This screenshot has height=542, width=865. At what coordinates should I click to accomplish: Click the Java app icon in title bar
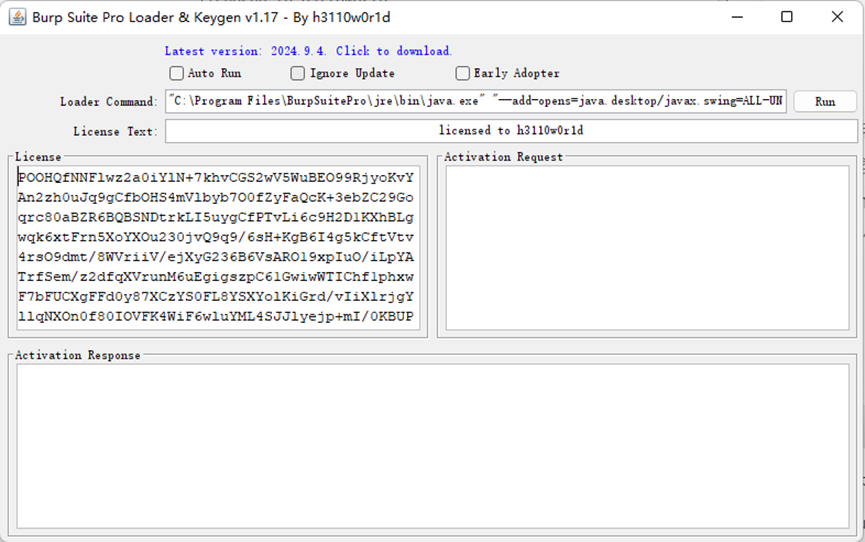(17, 17)
